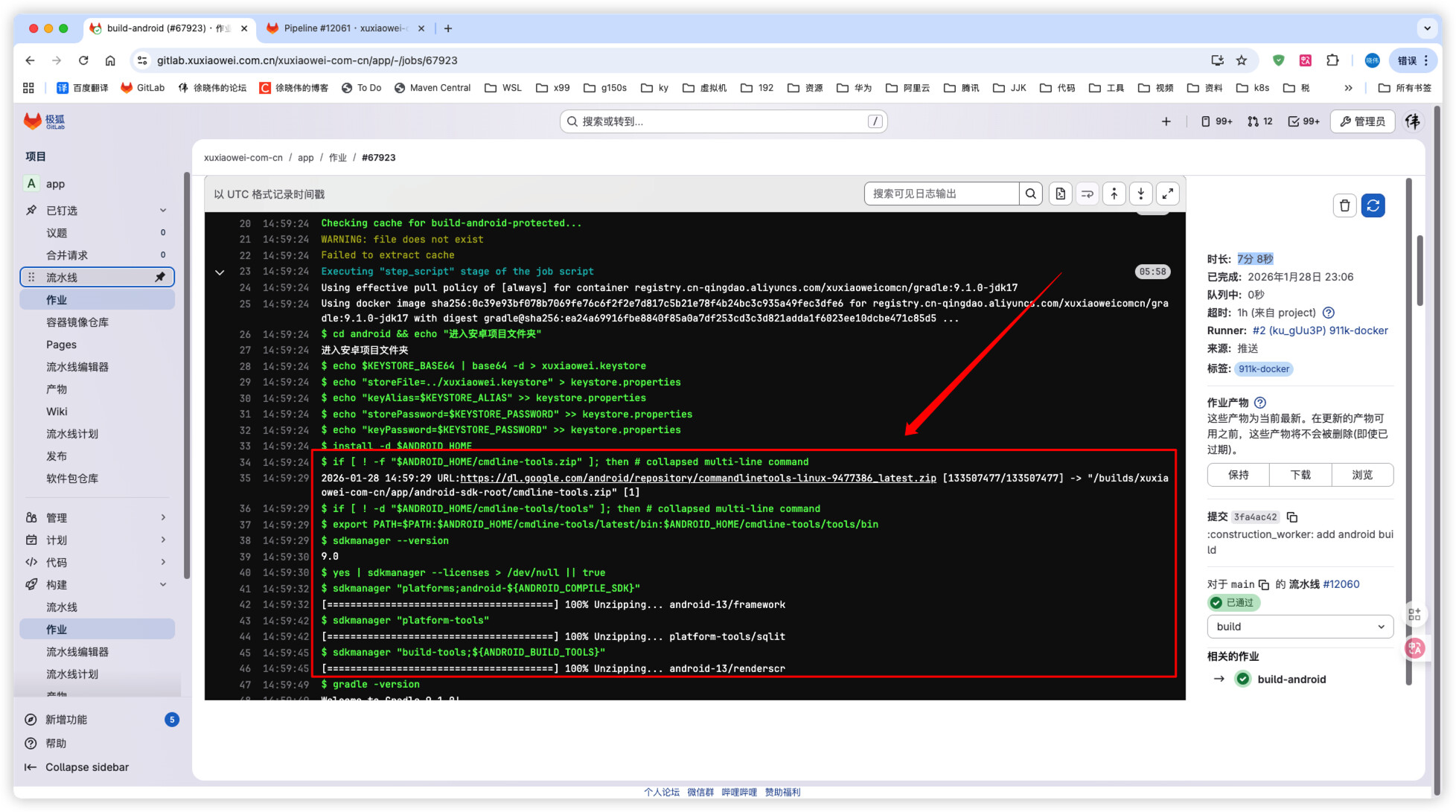Toggle soft wrap for log lines
1456x812 pixels.
(x=1087, y=194)
